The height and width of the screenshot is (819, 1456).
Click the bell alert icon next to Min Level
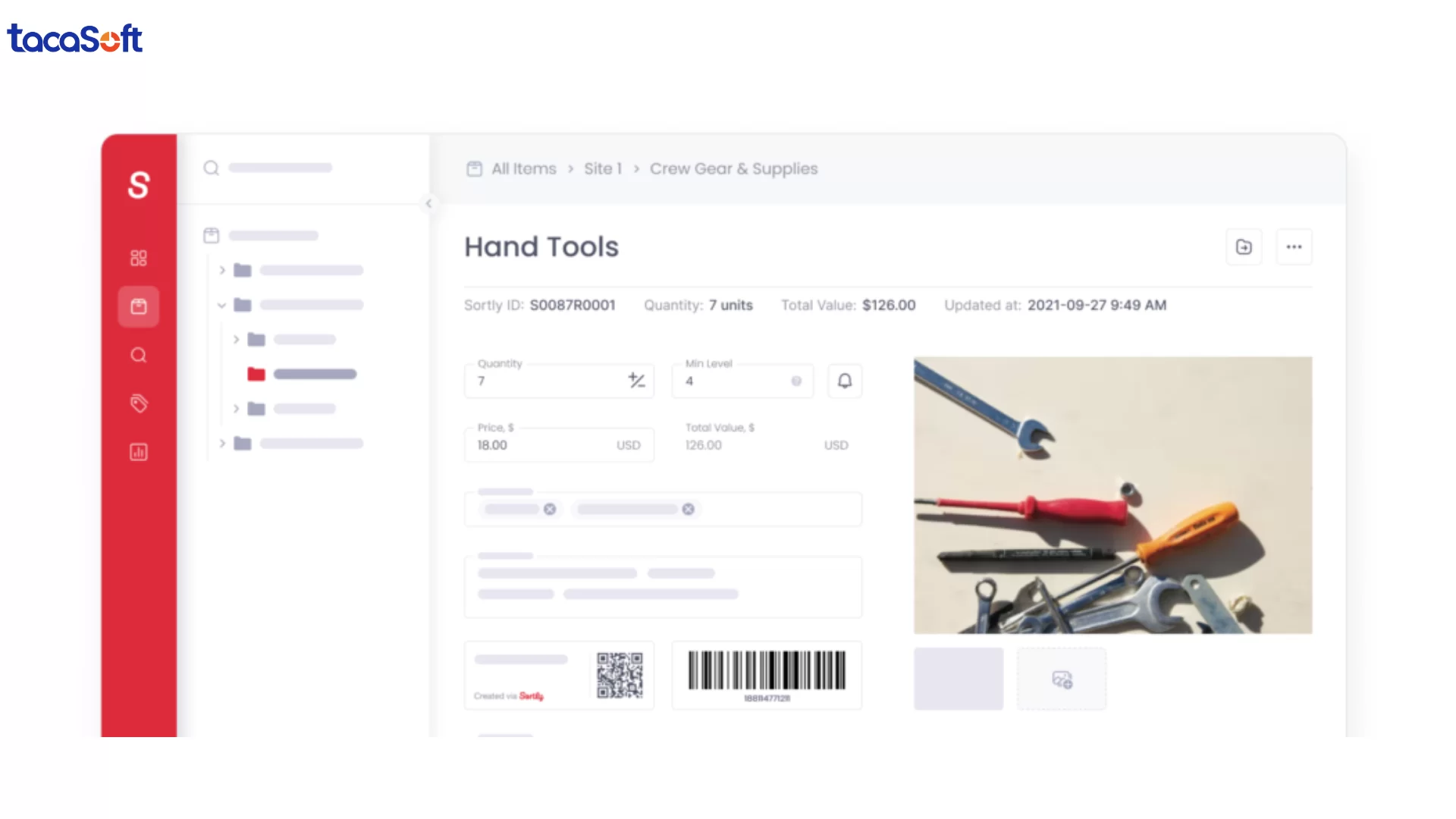tap(844, 381)
